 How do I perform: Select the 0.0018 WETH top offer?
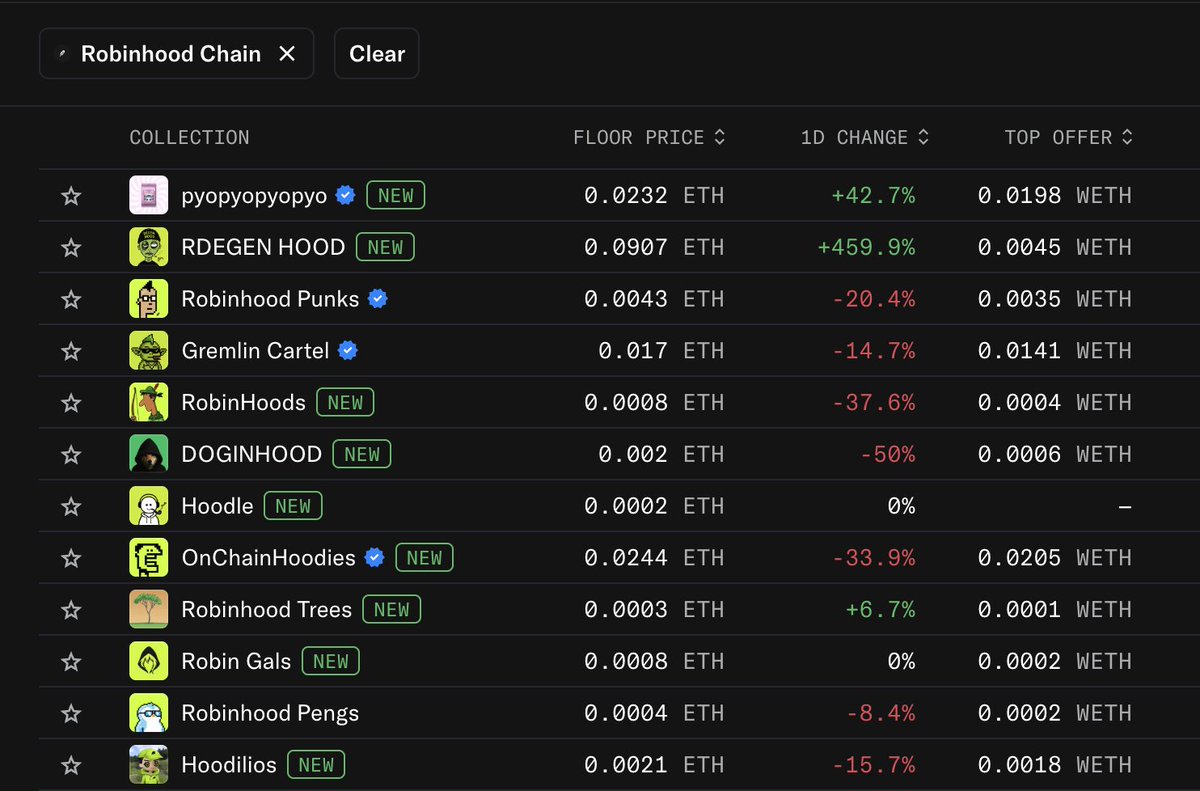pyautogui.click(x=1055, y=765)
